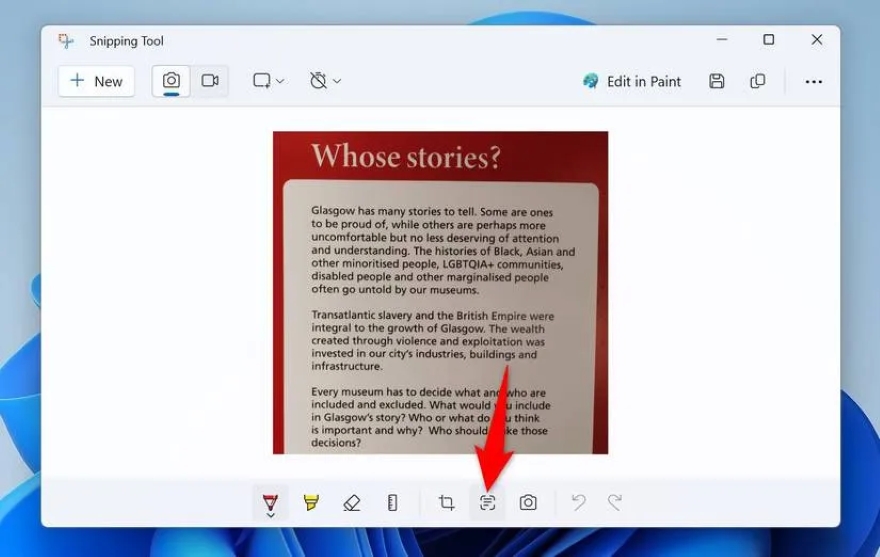880x557 pixels.
Task: Choose the Eraser tool
Action: coord(351,503)
